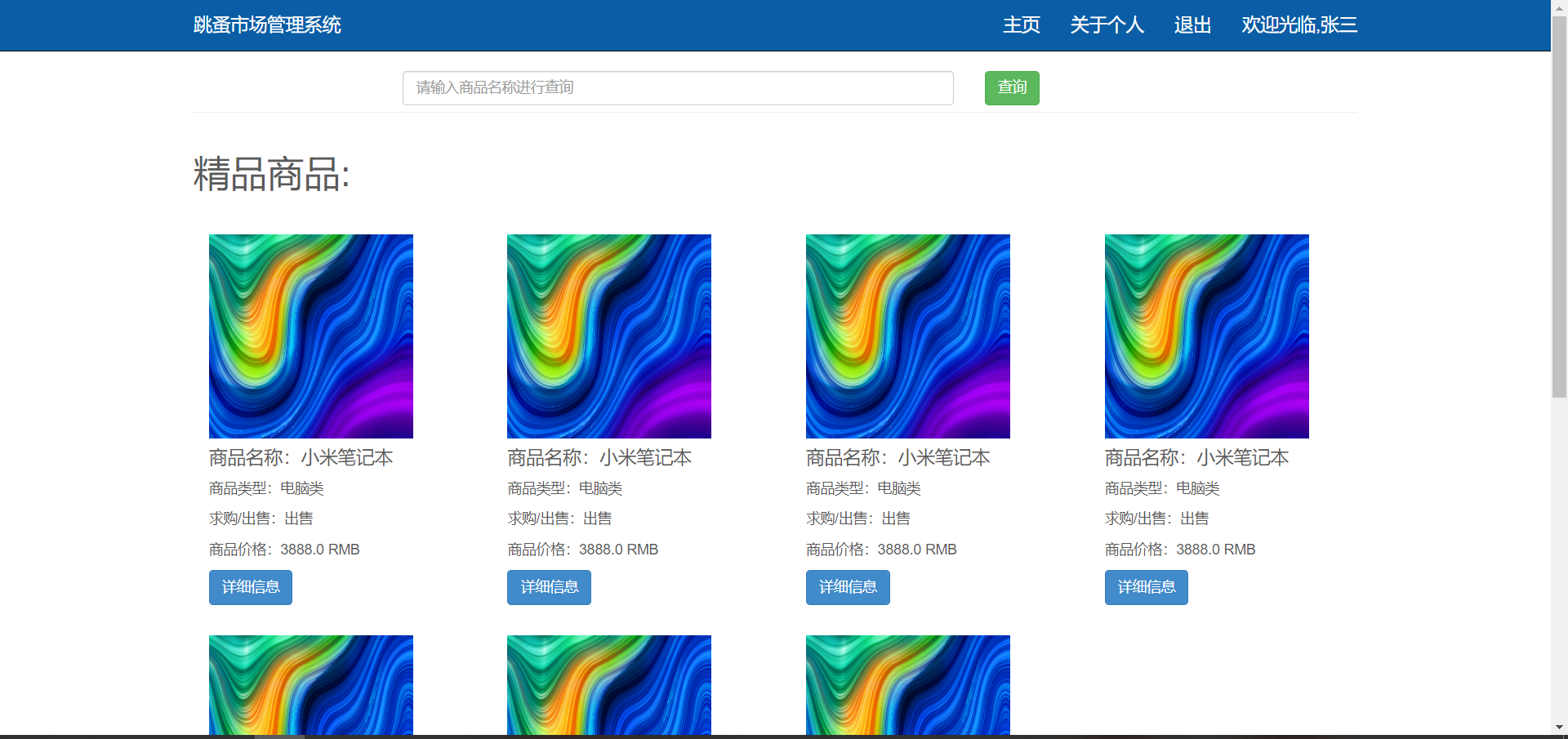Screen dimensions: 1568x739
Task: Click the vertical scrollbar thumb
Action: 1560,206
